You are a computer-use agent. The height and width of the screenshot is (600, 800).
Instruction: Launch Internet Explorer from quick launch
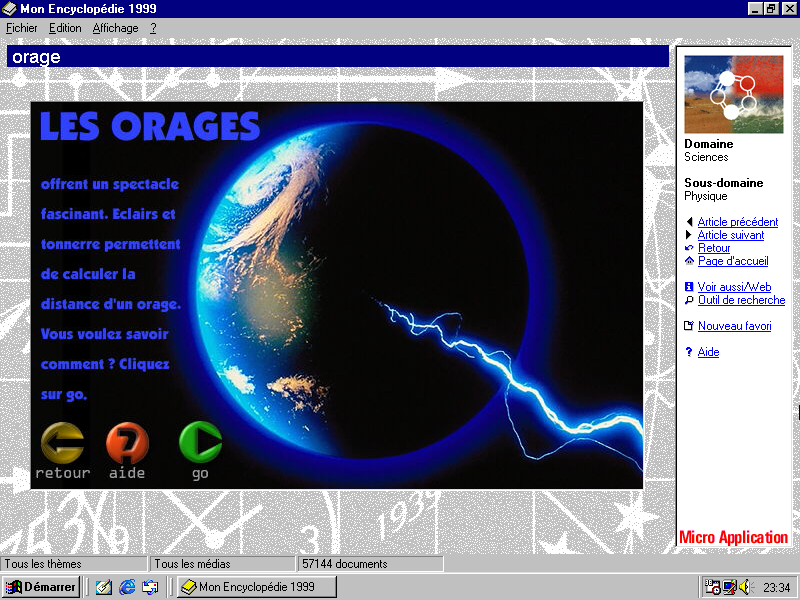(127, 587)
